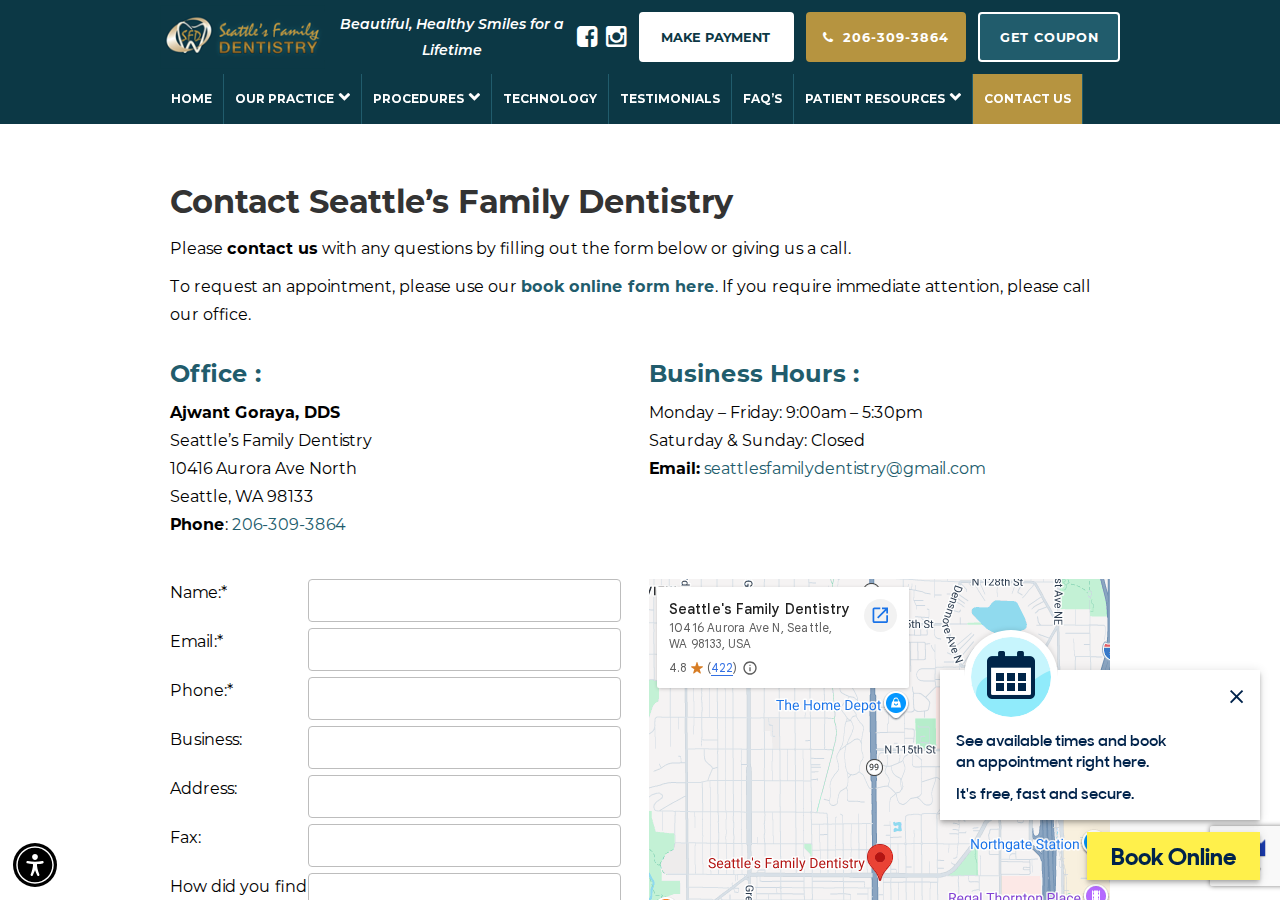The image size is (1280, 900).
Task: Click the 'Ajwant Goraya, DDS' text
Action: click(255, 412)
